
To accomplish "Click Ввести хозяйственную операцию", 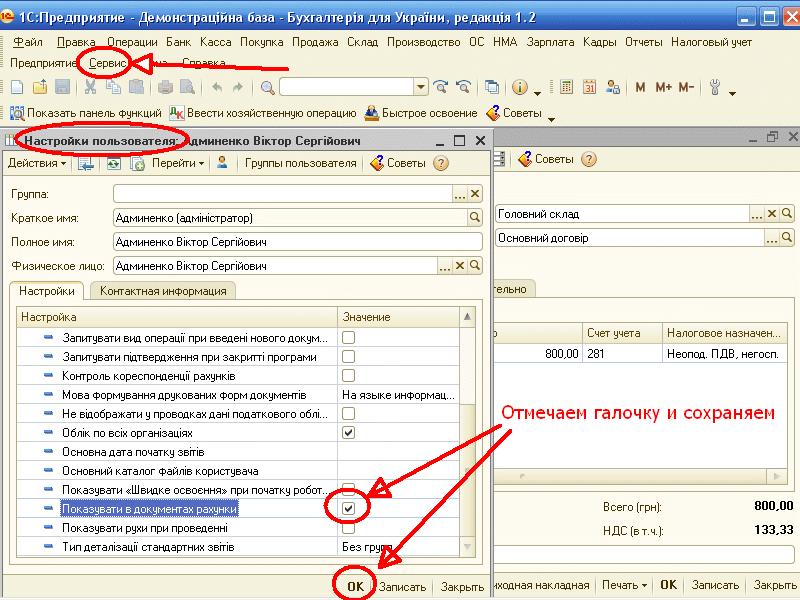I will [x=263, y=113].
